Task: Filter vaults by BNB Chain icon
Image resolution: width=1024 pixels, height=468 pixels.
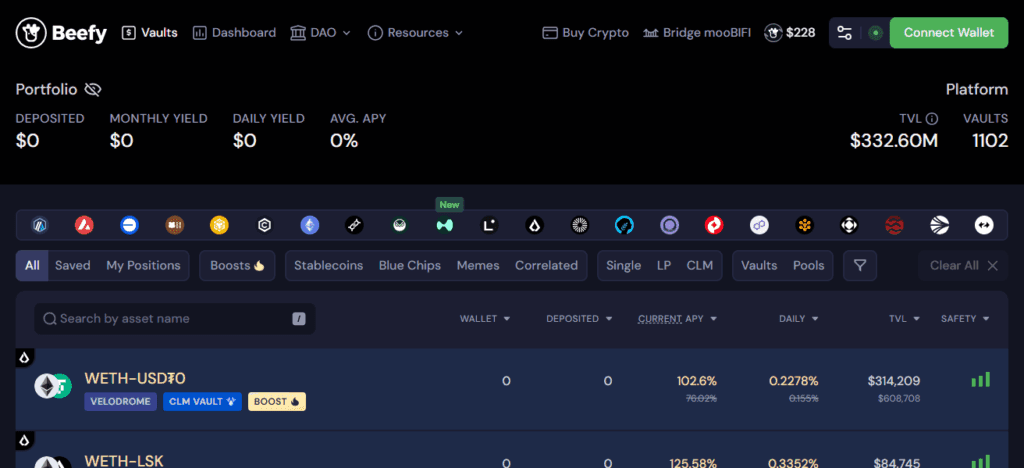Action: [x=219, y=226]
